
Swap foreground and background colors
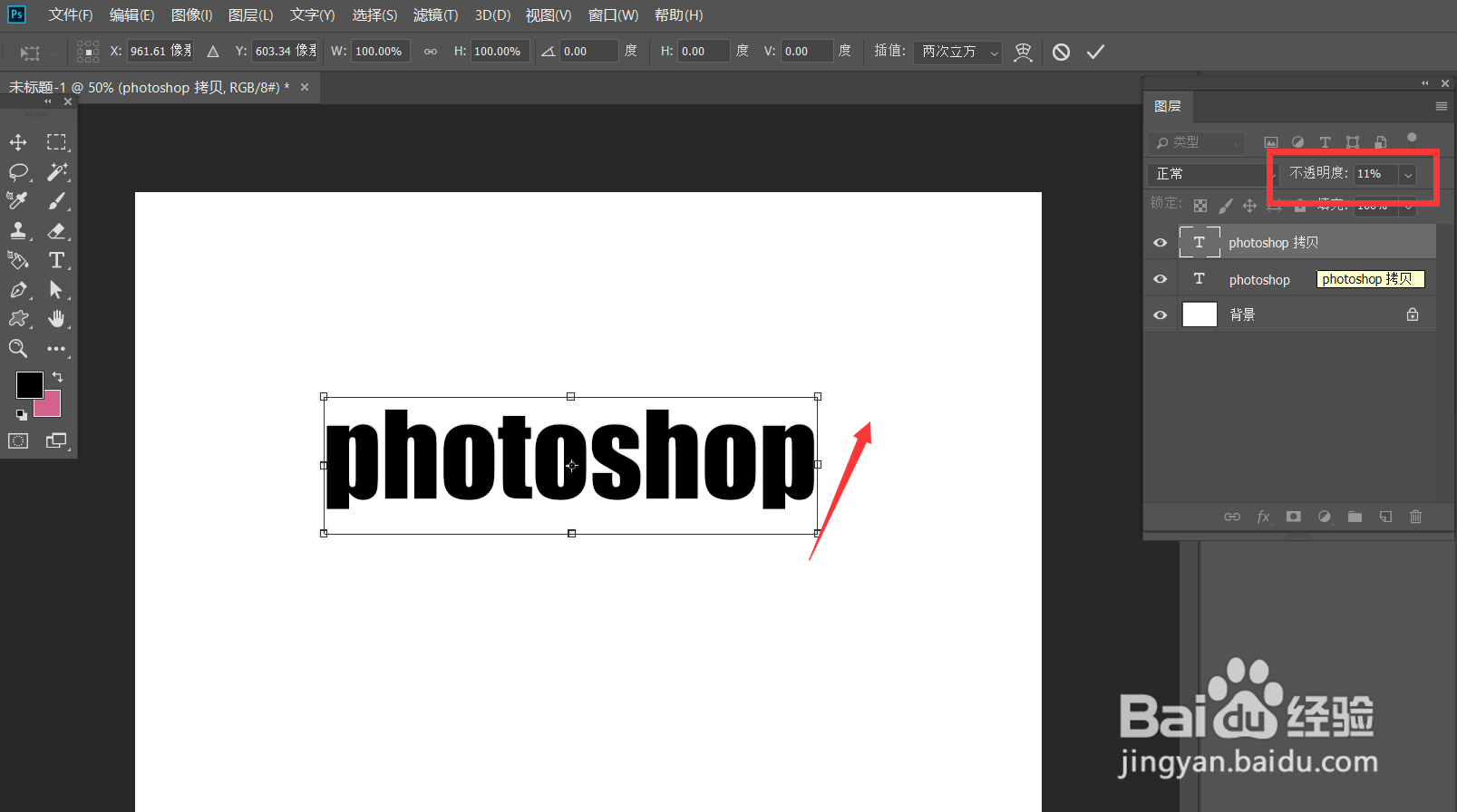point(57,377)
